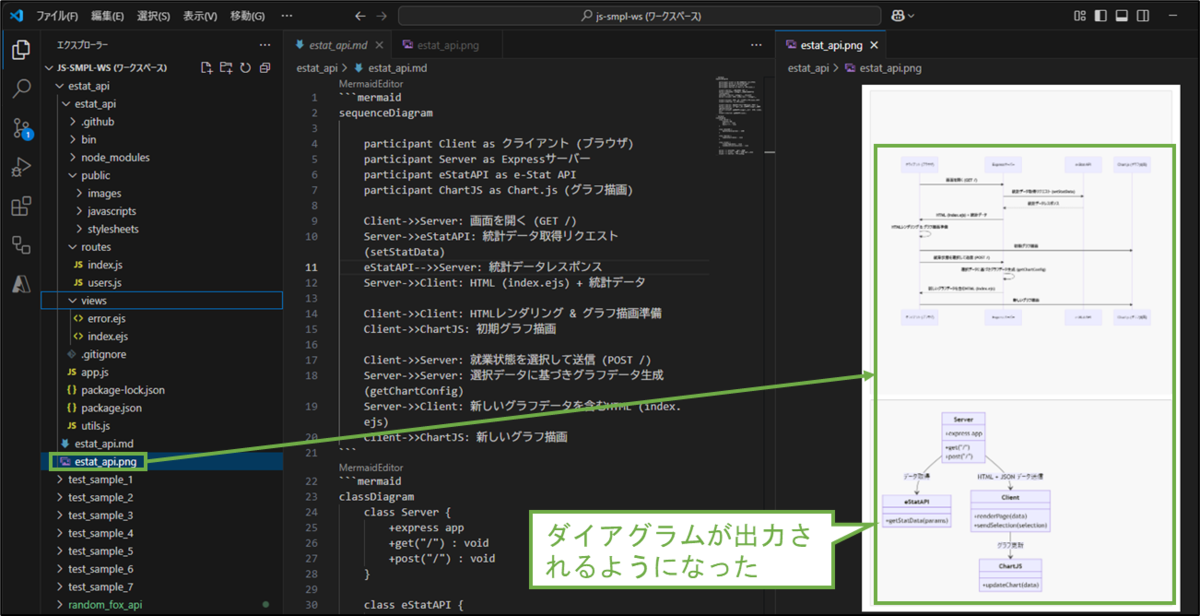The image size is (1200, 616).
Task: Open the Azure view in activity bar
Action: point(21,284)
